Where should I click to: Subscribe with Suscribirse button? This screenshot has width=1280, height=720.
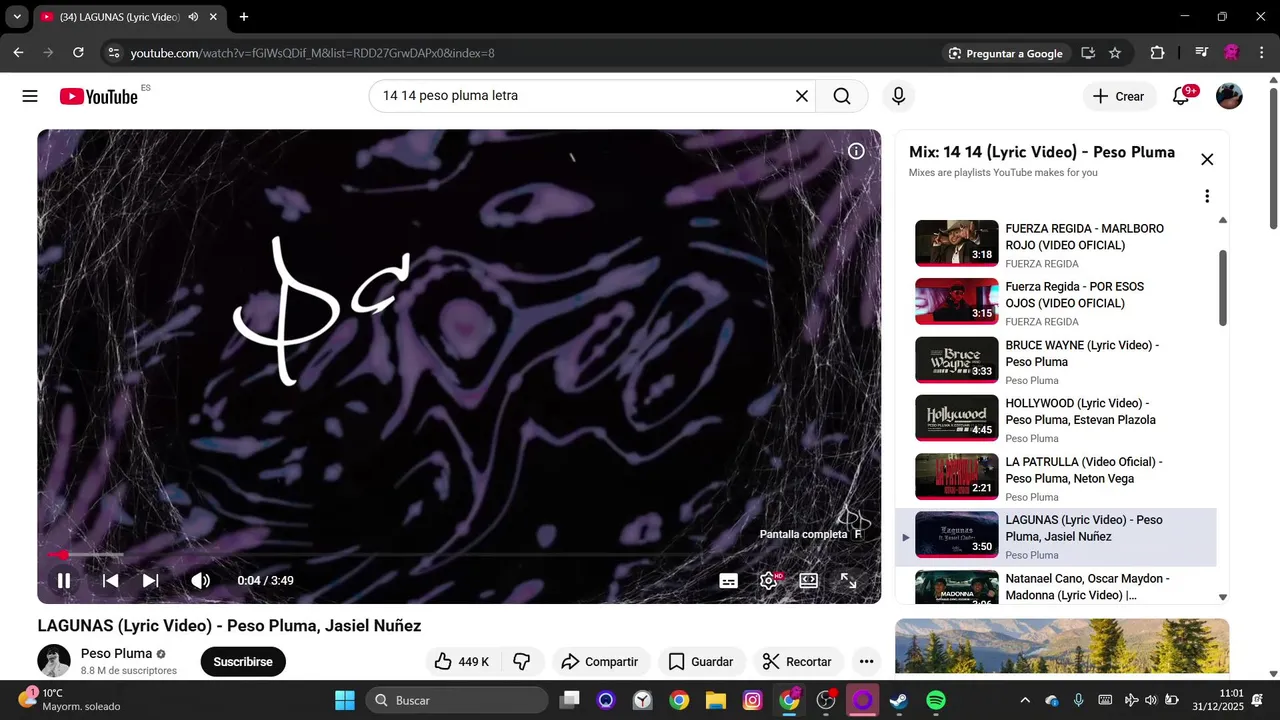pos(243,662)
